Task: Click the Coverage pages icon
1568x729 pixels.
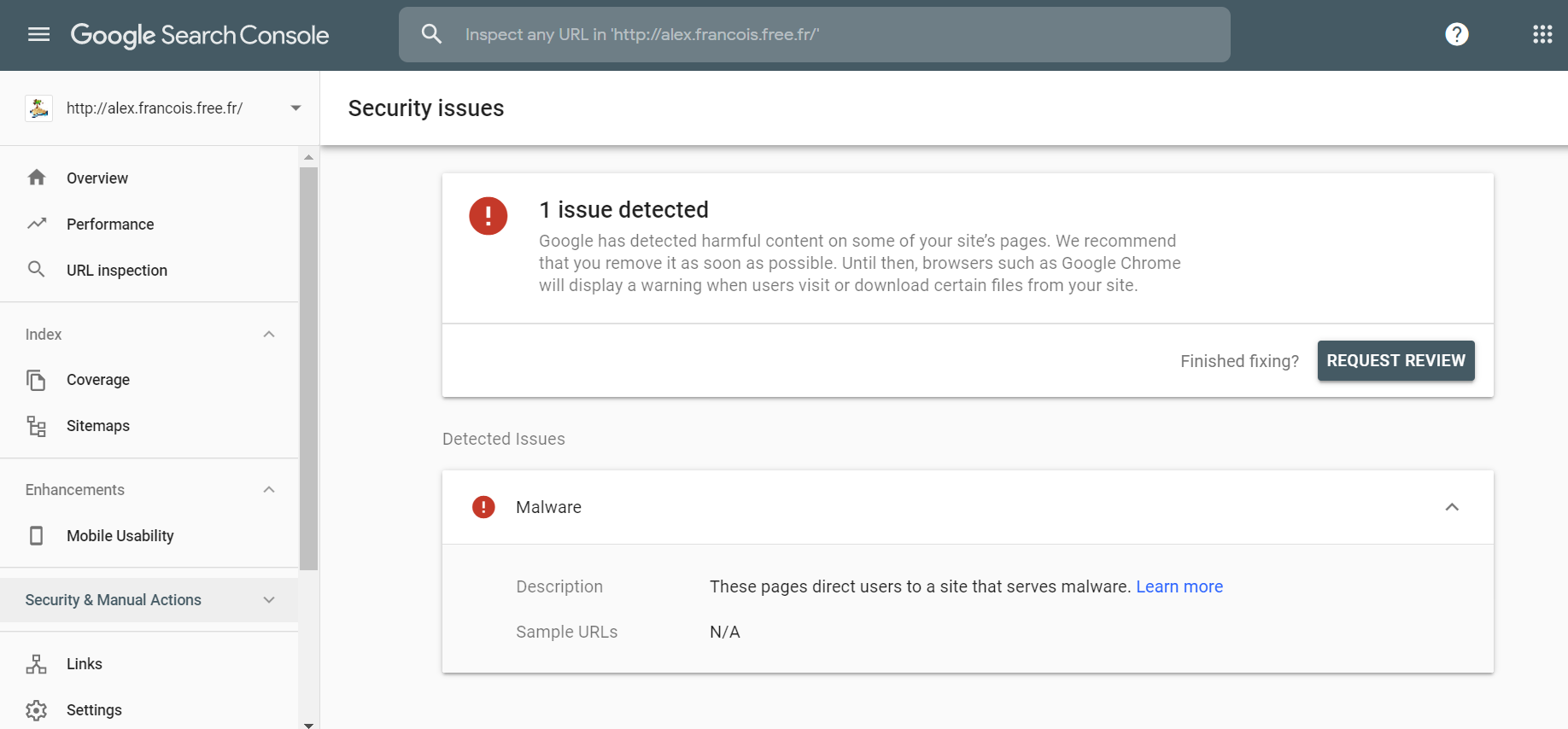Action: coord(36,380)
